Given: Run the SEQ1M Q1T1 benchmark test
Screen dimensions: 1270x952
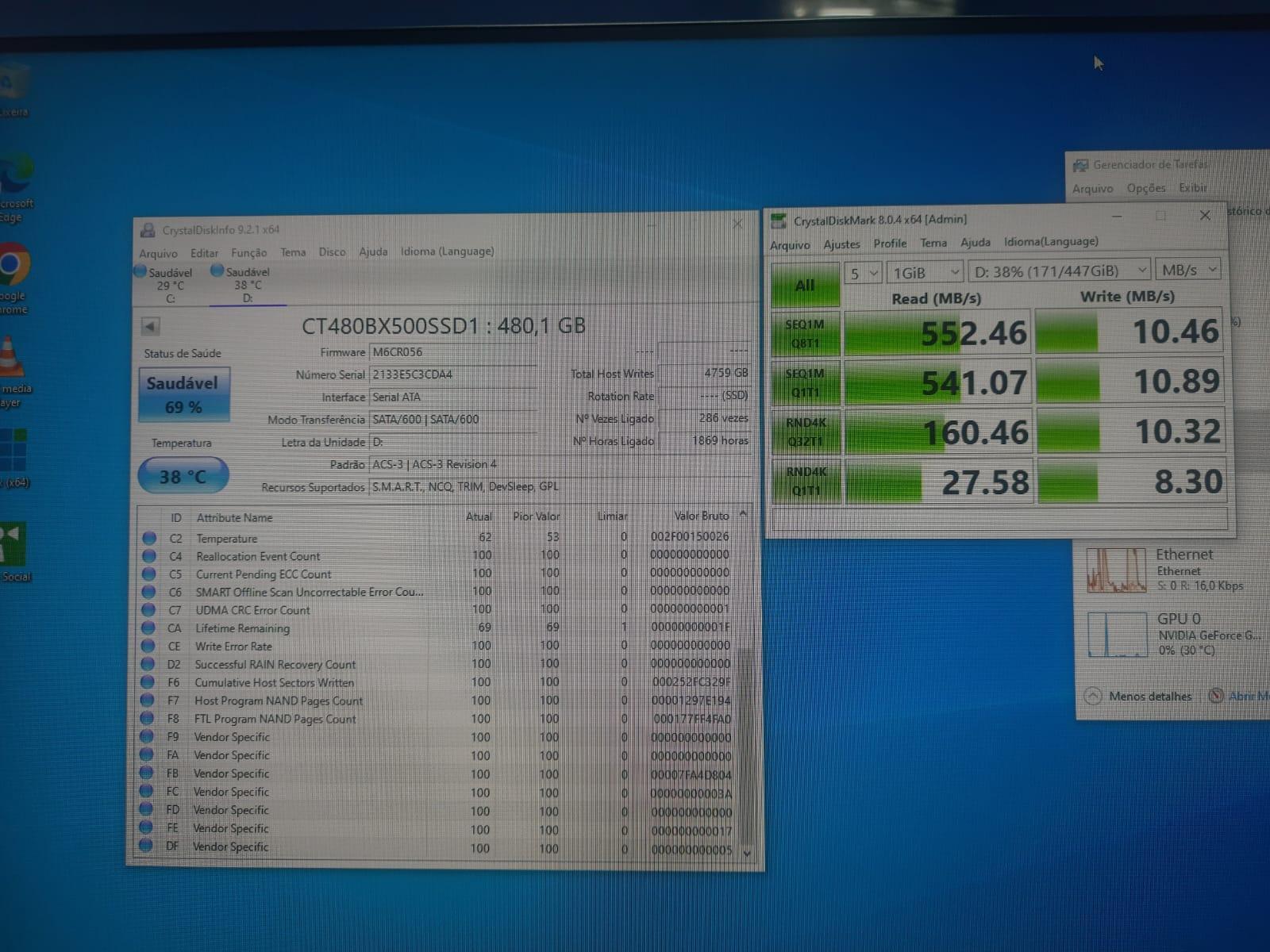Looking at the screenshot, I should 805,382.
